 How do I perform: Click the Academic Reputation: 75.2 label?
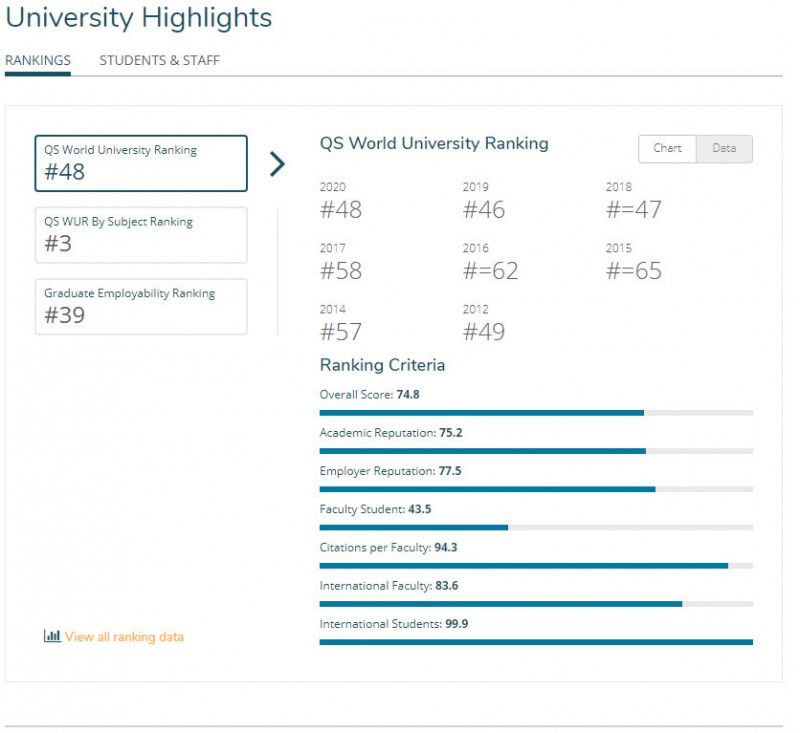(391, 433)
